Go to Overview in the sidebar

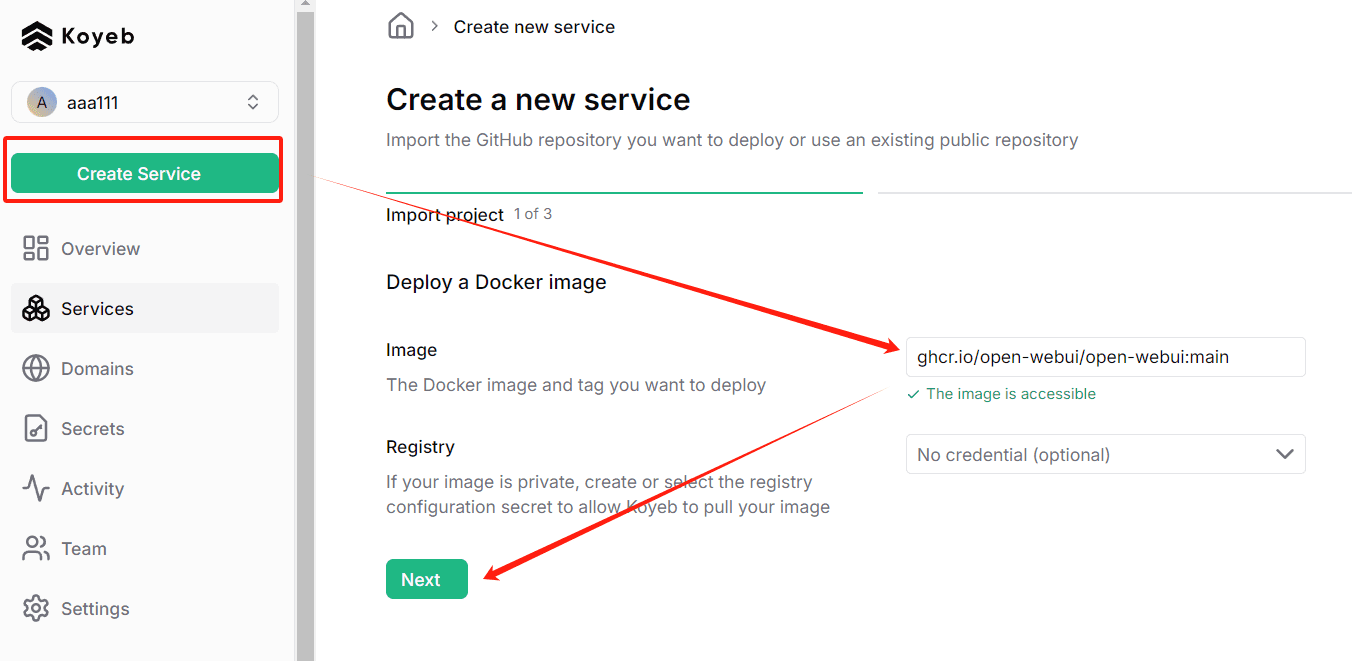tap(145, 248)
